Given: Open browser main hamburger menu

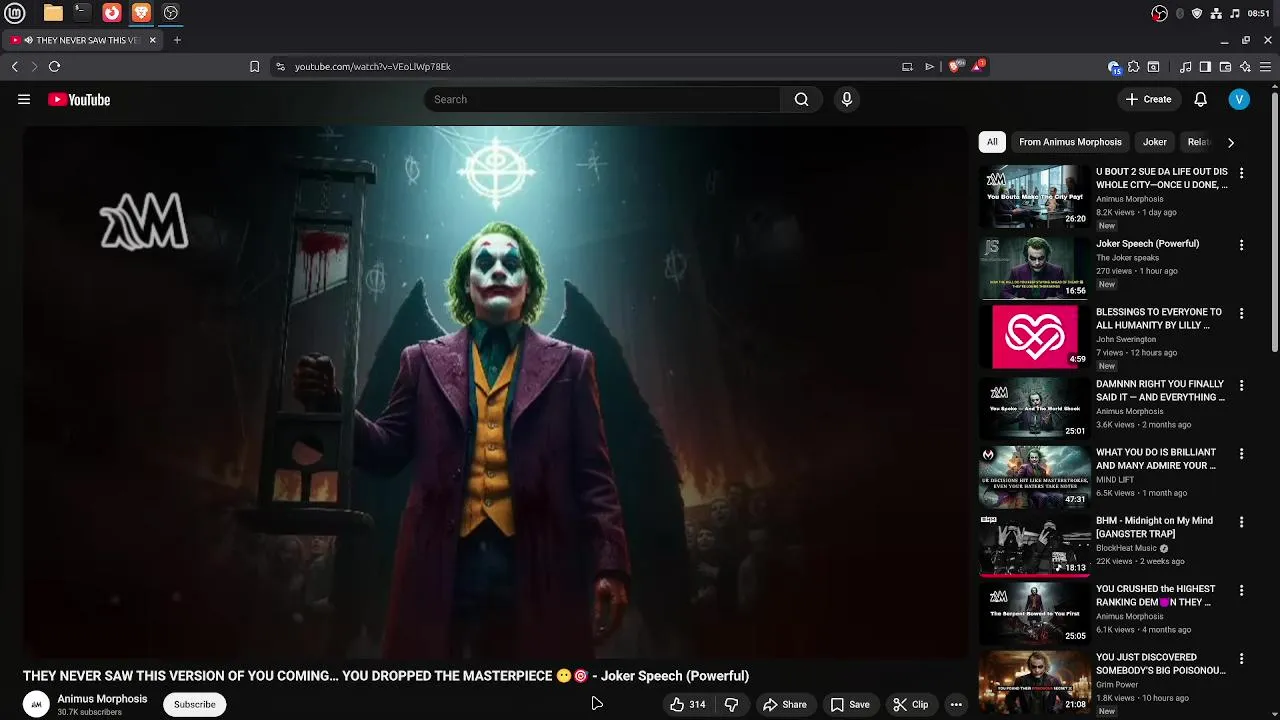Looking at the screenshot, I should (x=1267, y=66).
